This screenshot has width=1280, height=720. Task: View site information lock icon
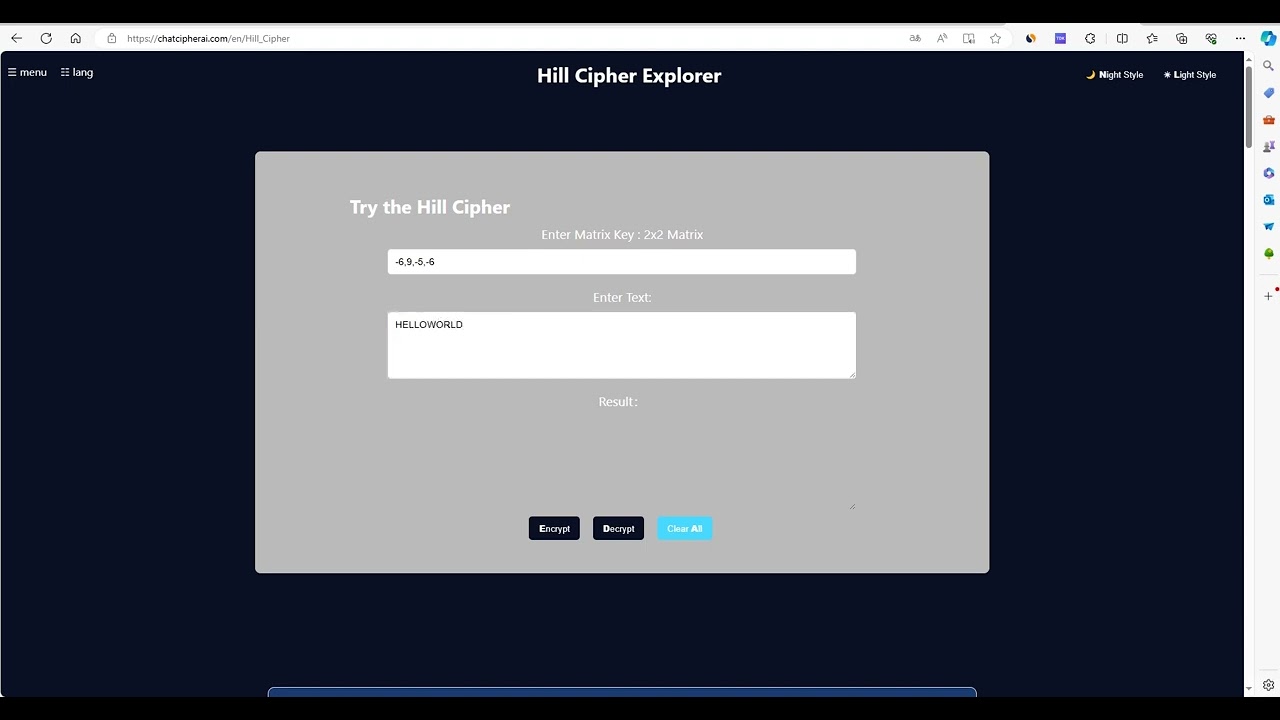(x=111, y=38)
